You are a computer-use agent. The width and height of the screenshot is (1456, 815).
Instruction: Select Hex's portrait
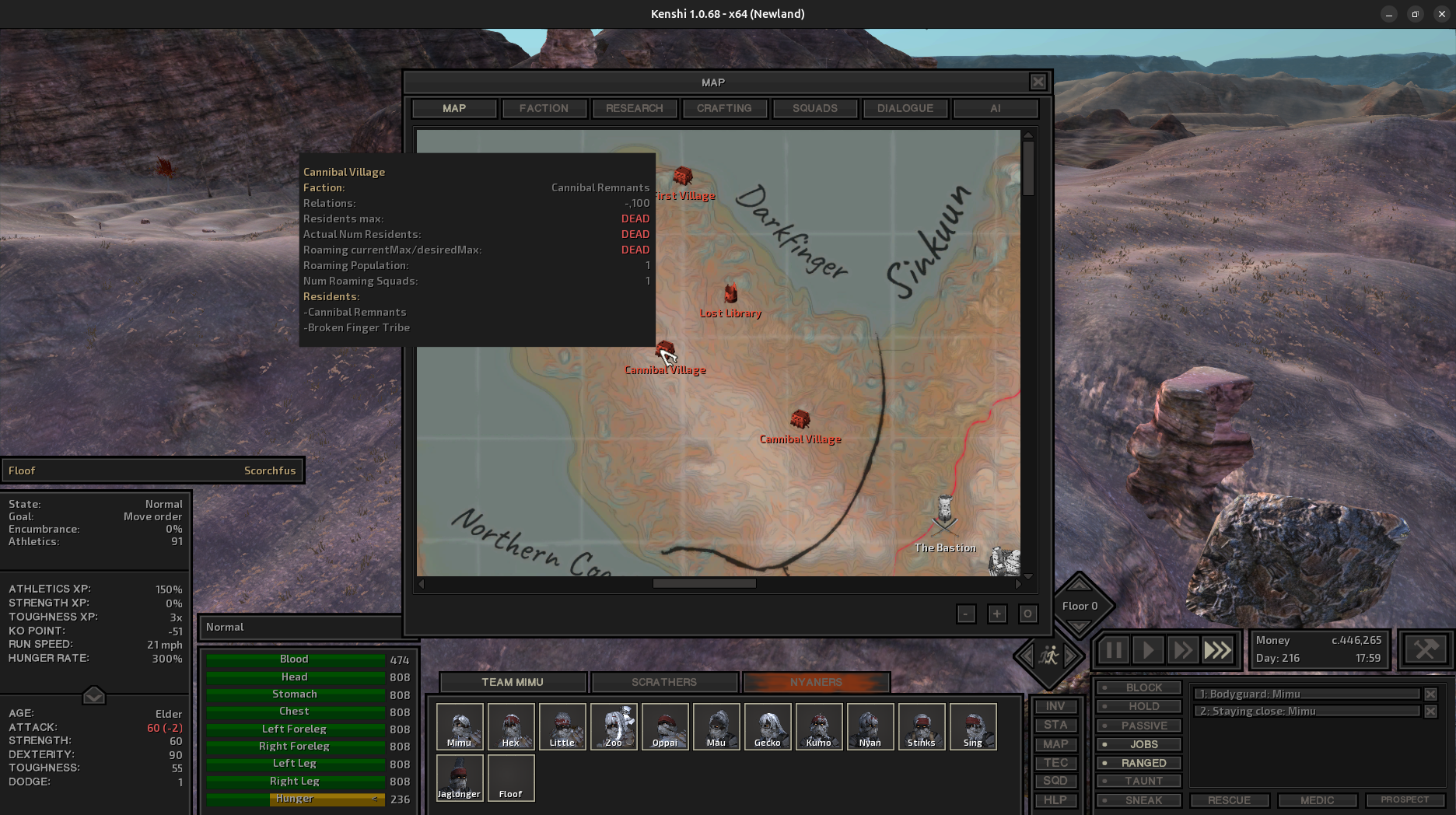pyautogui.click(x=511, y=726)
